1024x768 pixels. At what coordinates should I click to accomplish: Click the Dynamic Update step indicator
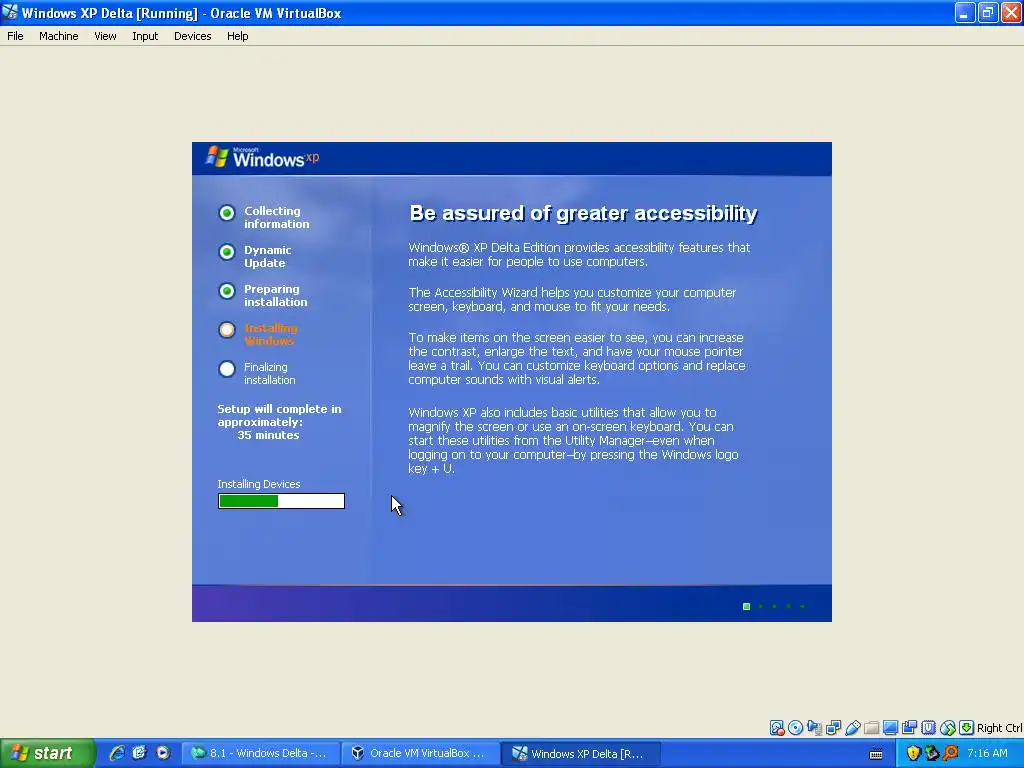227,252
